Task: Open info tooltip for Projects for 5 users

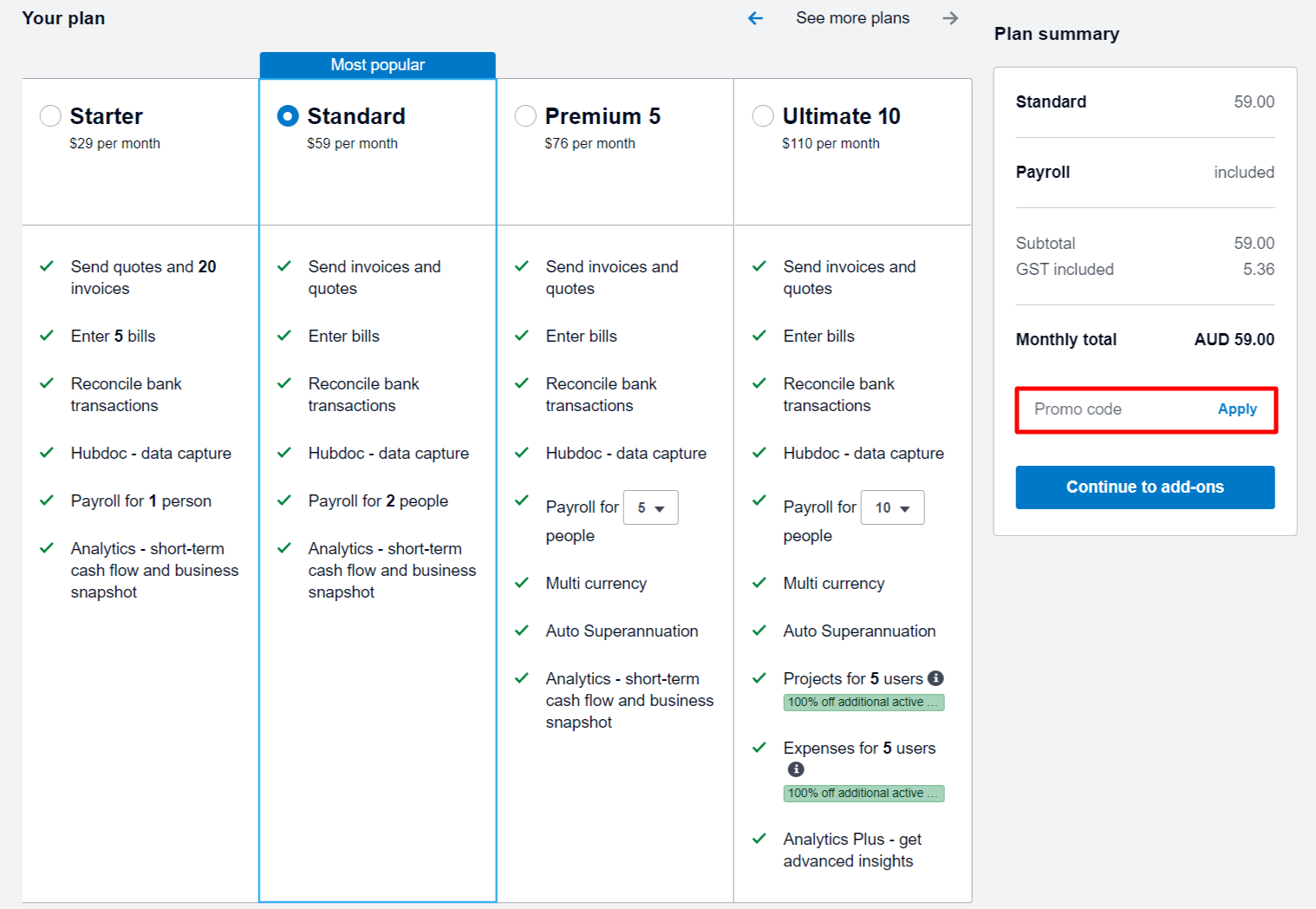Action: pyautogui.click(x=935, y=678)
